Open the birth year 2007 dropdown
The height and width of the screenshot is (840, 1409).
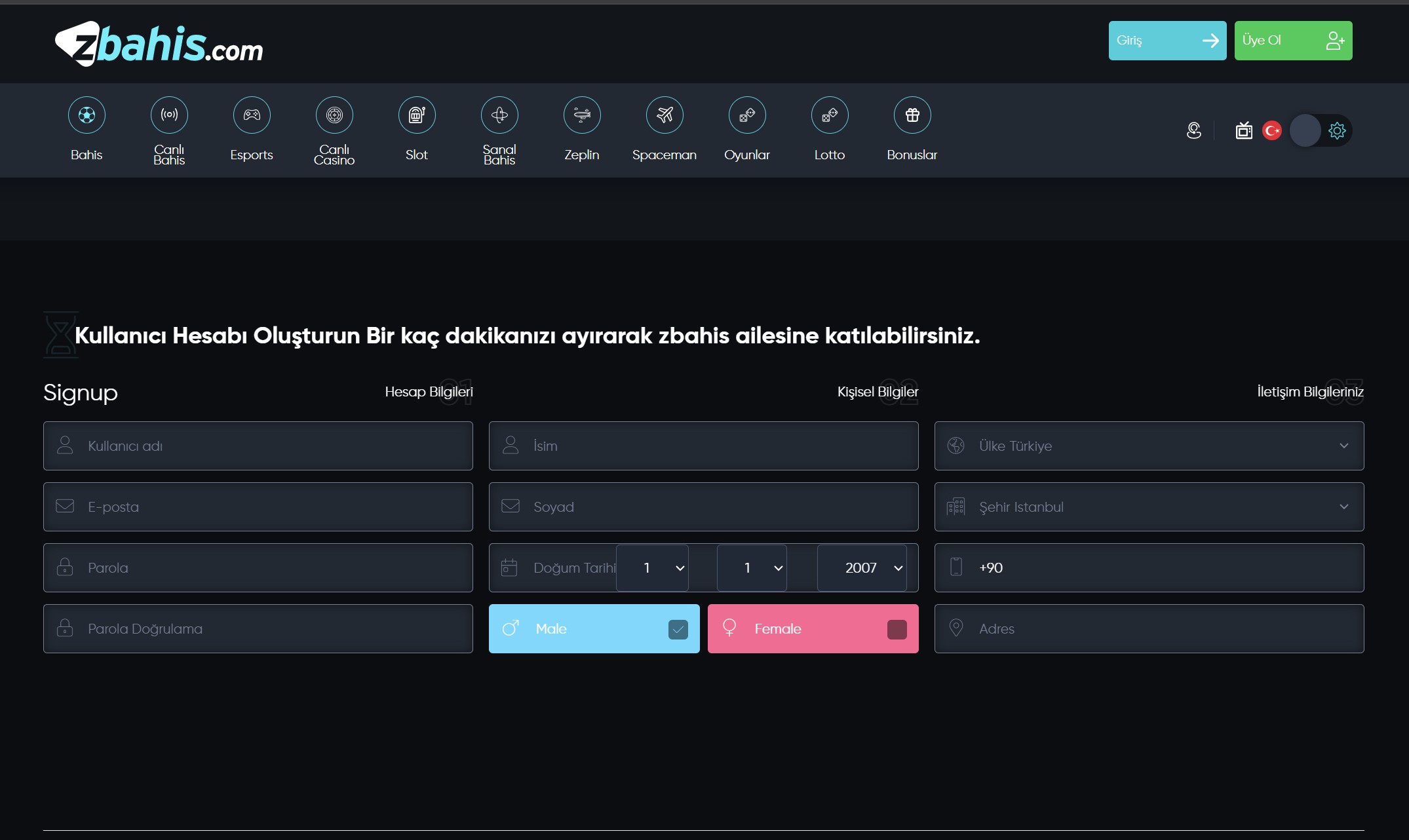click(862, 568)
